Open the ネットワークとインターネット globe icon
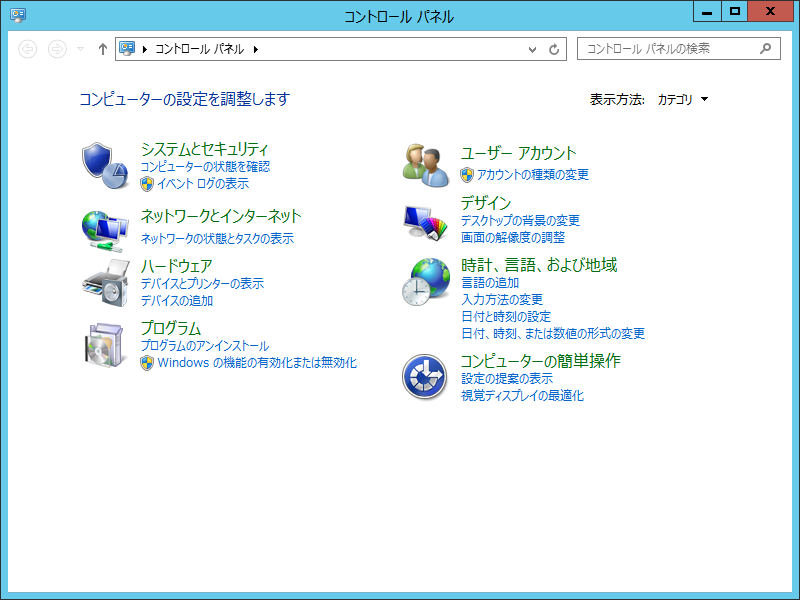The width and height of the screenshot is (800, 600). [105, 231]
